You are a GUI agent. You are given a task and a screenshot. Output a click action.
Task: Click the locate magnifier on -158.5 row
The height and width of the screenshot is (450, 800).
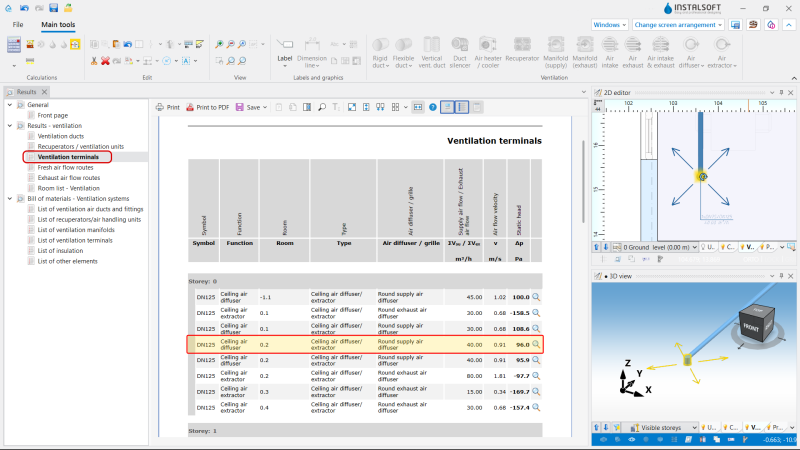[x=536, y=313]
